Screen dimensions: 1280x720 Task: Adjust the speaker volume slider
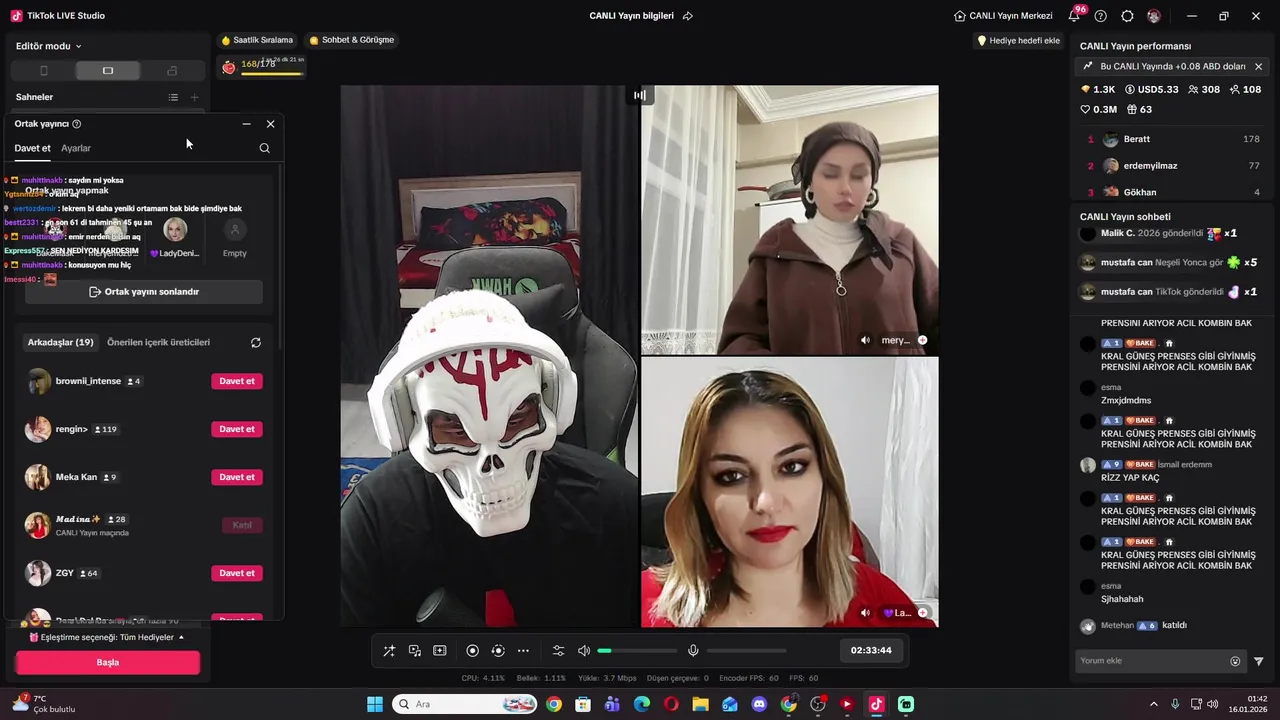[x=637, y=650]
